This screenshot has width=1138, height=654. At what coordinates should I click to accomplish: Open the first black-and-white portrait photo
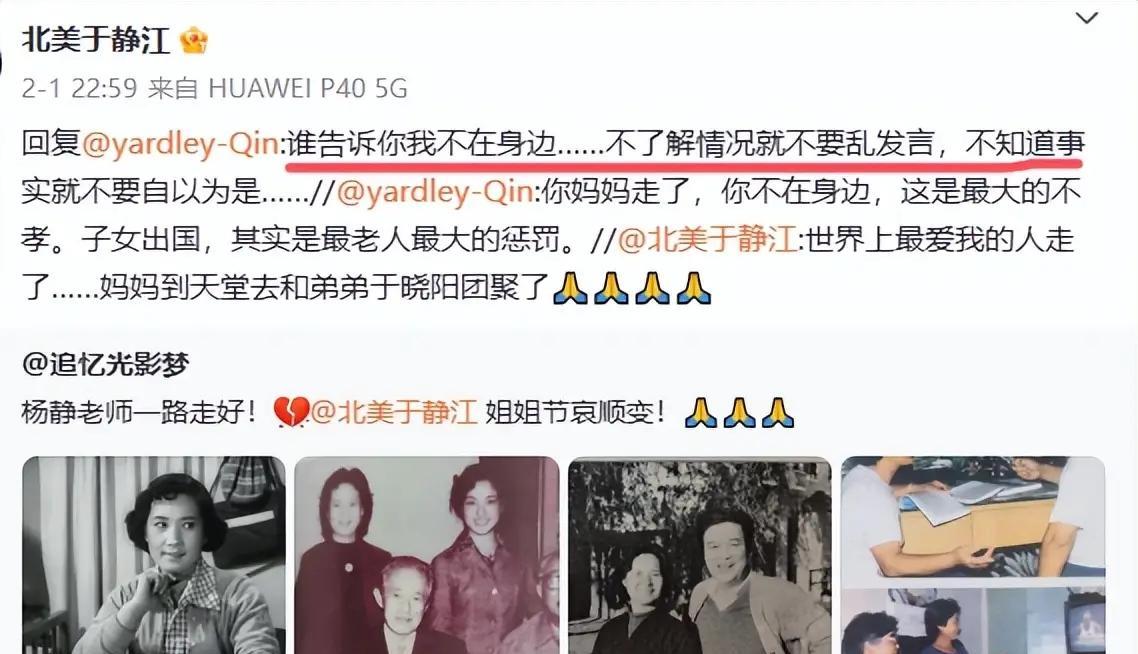154,555
